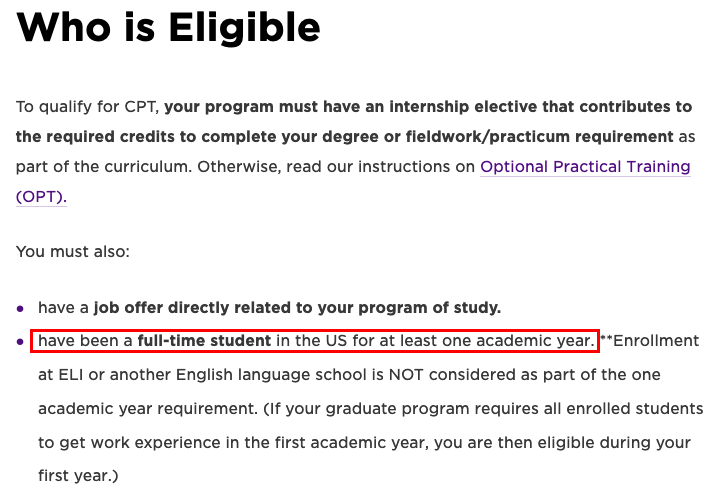
Task: Click the bold 'full-time student' text
Action: [x=204, y=341]
